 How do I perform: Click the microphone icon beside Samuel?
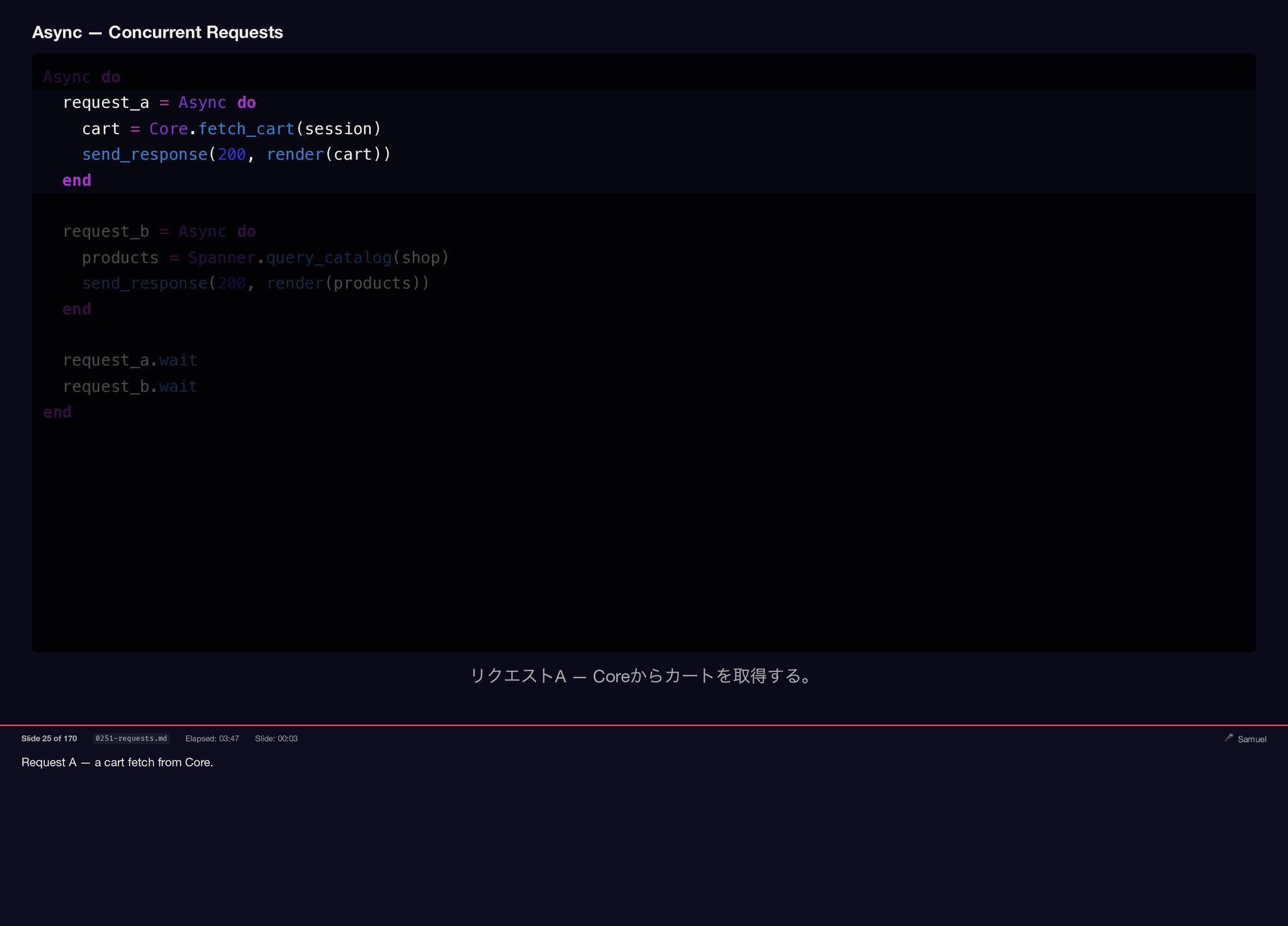(x=1228, y=737)
